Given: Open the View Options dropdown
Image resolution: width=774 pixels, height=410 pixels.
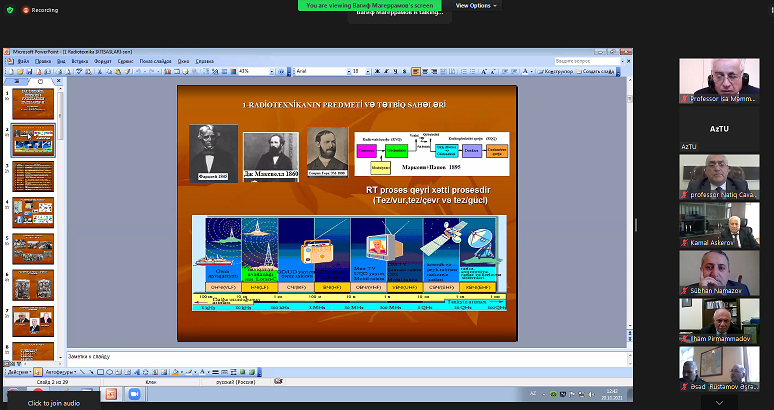Looking at the screenshot, I should [x=476, y=5].
